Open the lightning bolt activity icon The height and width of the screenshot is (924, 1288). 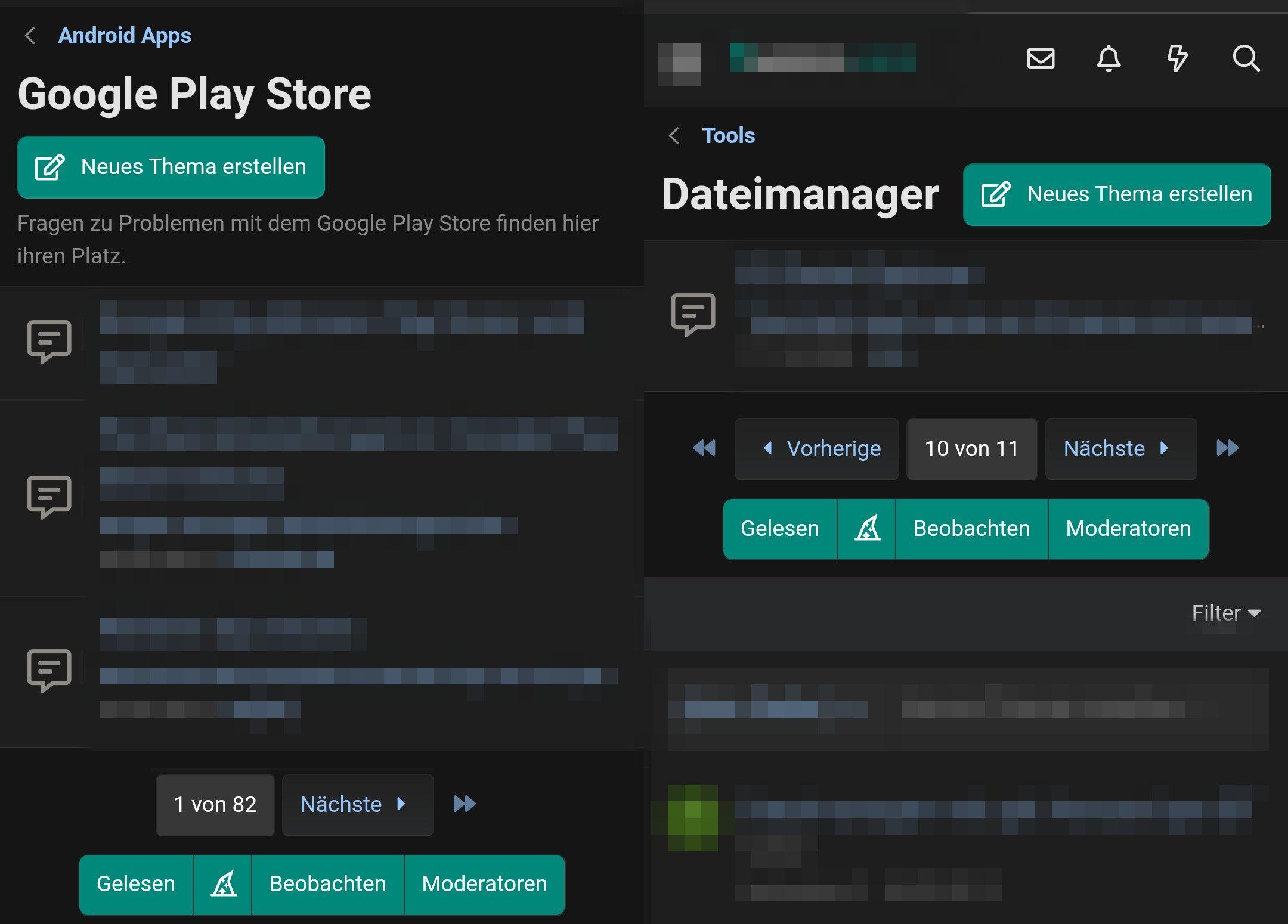coord(1177,58)
